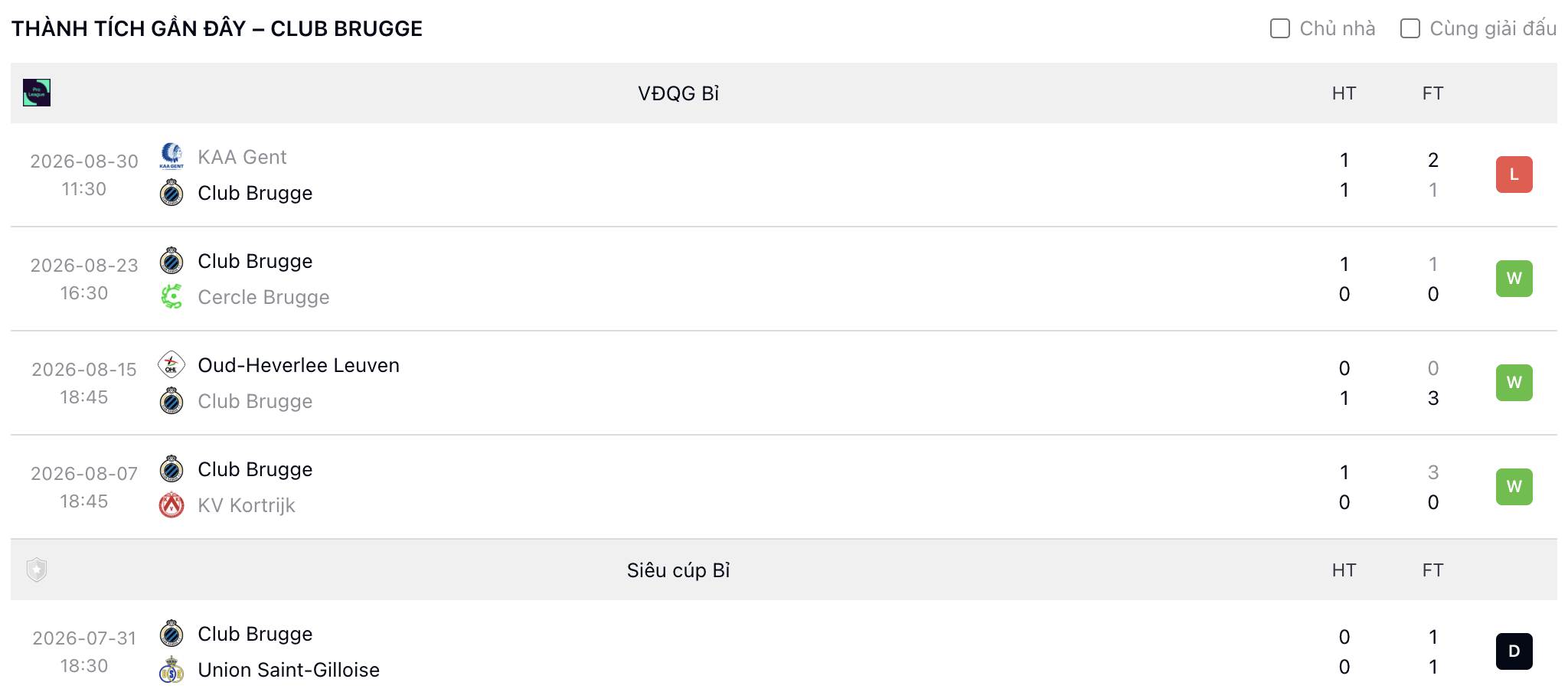This screenshot has height=692, width=1568.
Task: Click the Oud-Heverlee Leuven crest
Action: pyautogui.click(x=171, y=364)
